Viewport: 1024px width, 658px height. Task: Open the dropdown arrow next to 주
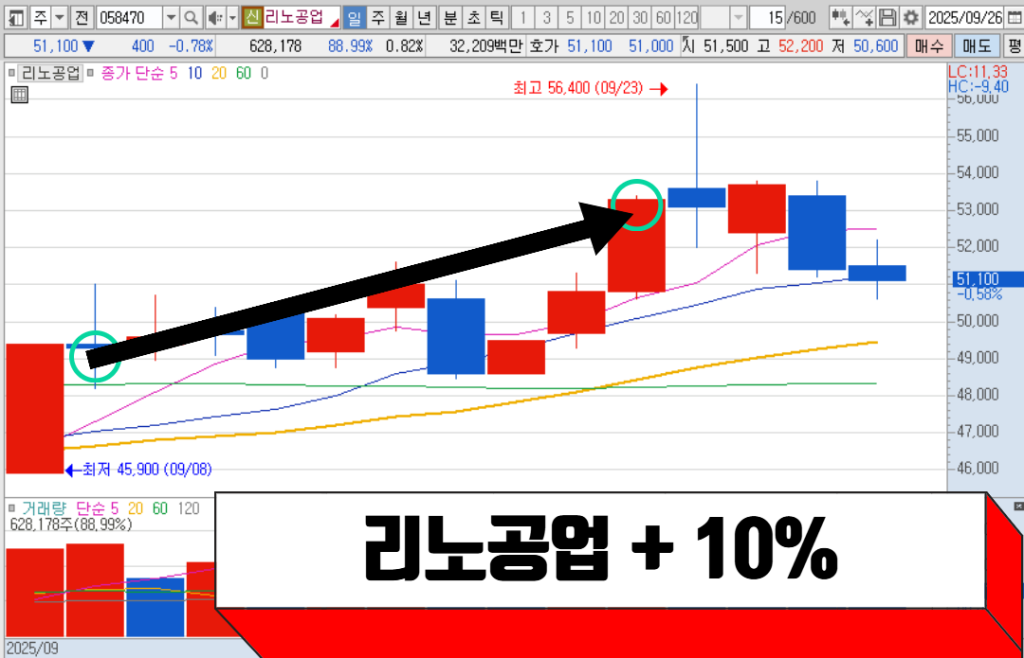coord(59,18)
